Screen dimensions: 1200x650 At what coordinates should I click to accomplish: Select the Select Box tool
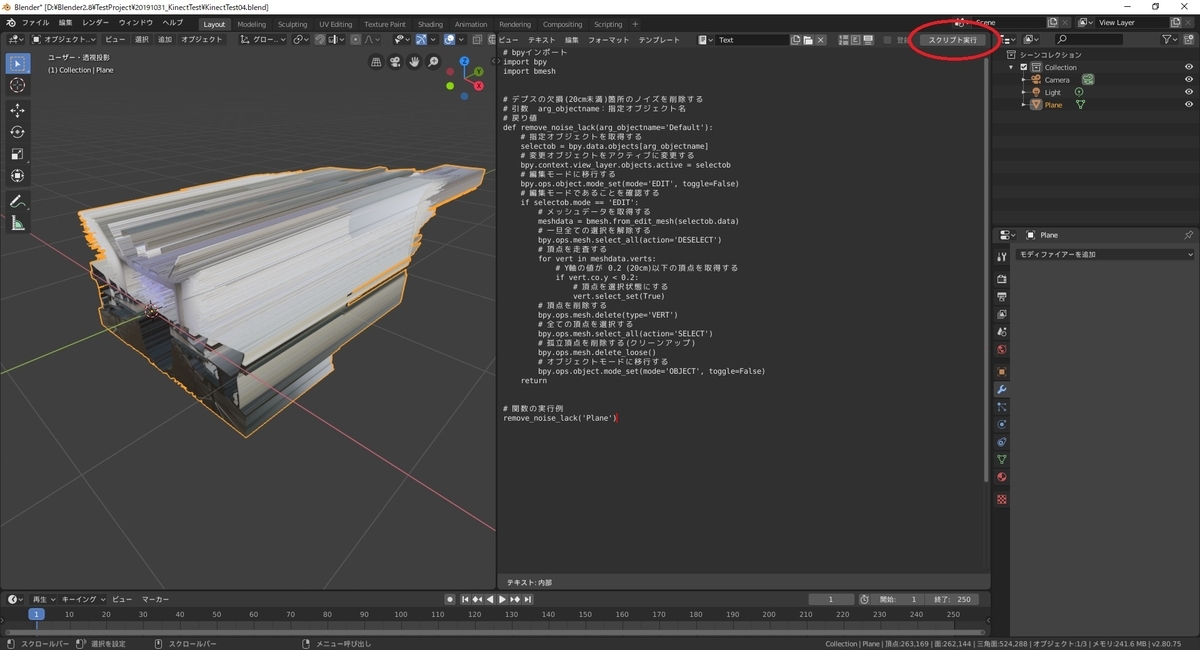17,63
